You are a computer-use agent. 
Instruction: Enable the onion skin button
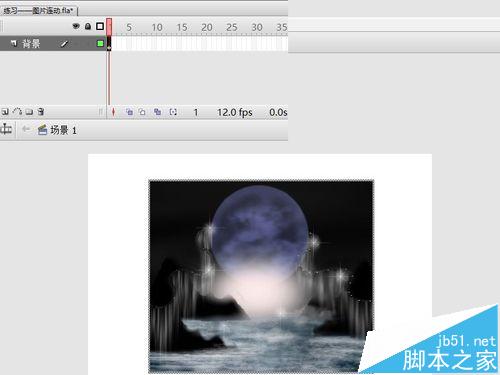point(129,112)
